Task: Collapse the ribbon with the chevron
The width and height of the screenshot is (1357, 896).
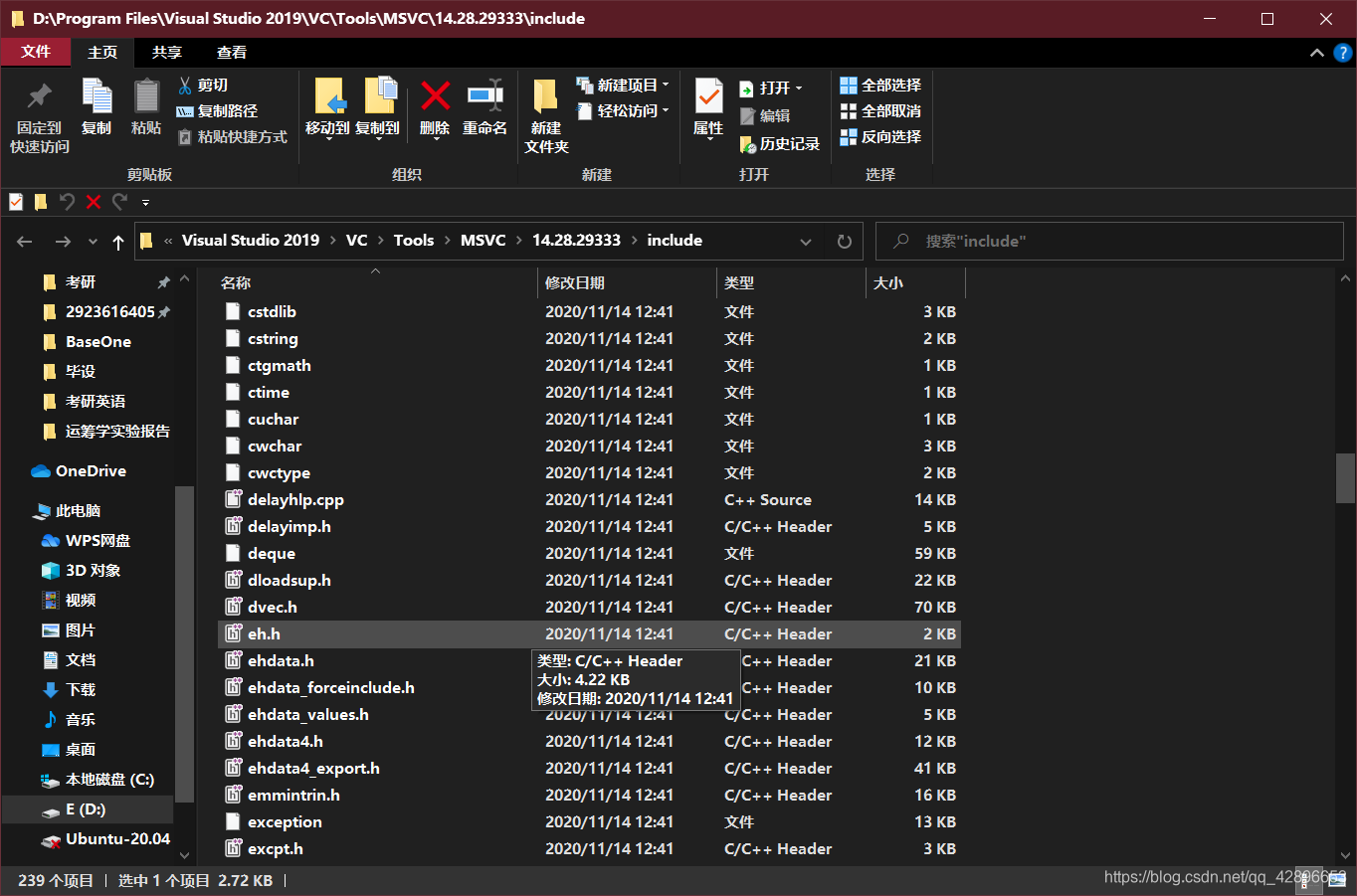Action: click(1316, 53)
